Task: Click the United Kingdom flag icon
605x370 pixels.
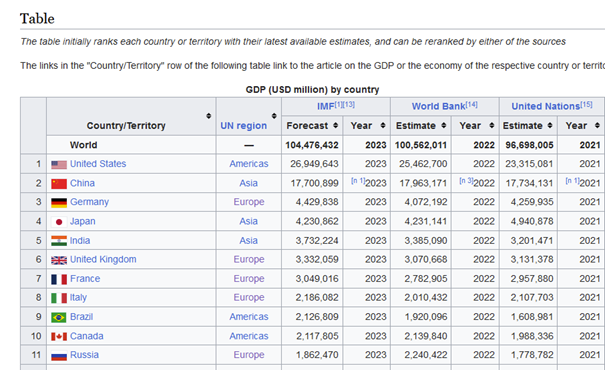Action: pos(59,260)
